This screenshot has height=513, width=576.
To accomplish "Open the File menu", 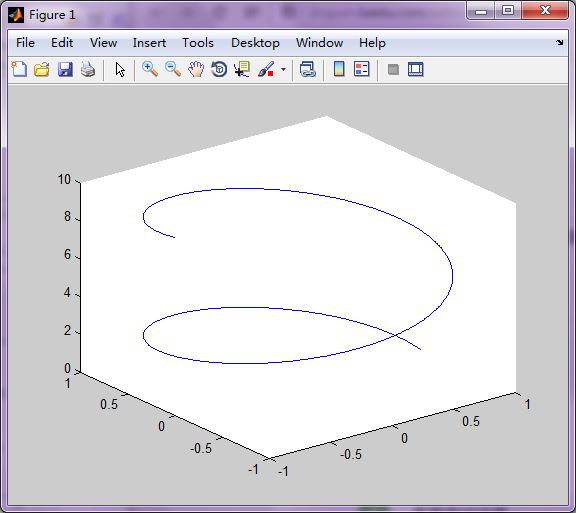I will [x=25, y=43].
